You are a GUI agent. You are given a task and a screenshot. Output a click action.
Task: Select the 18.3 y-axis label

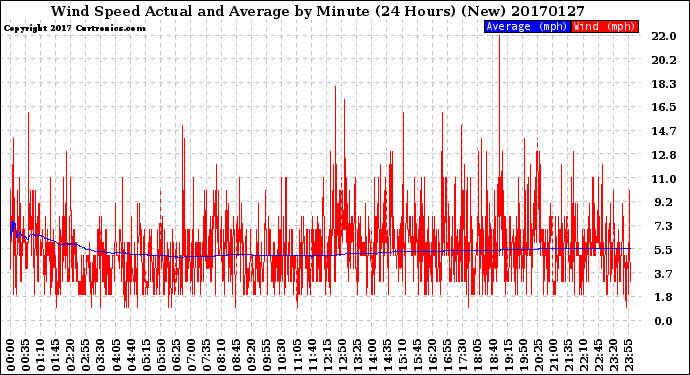tap(664, 84)
